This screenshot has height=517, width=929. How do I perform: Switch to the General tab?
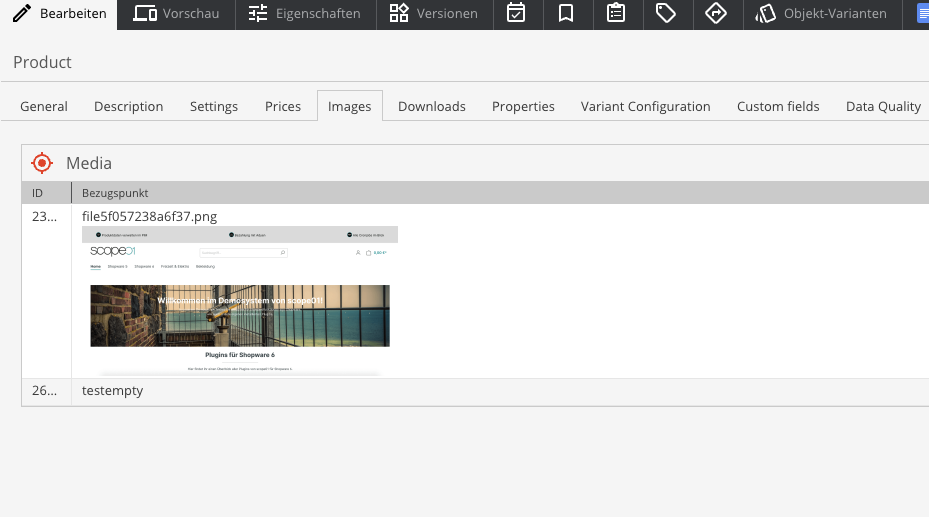point(44,107)
